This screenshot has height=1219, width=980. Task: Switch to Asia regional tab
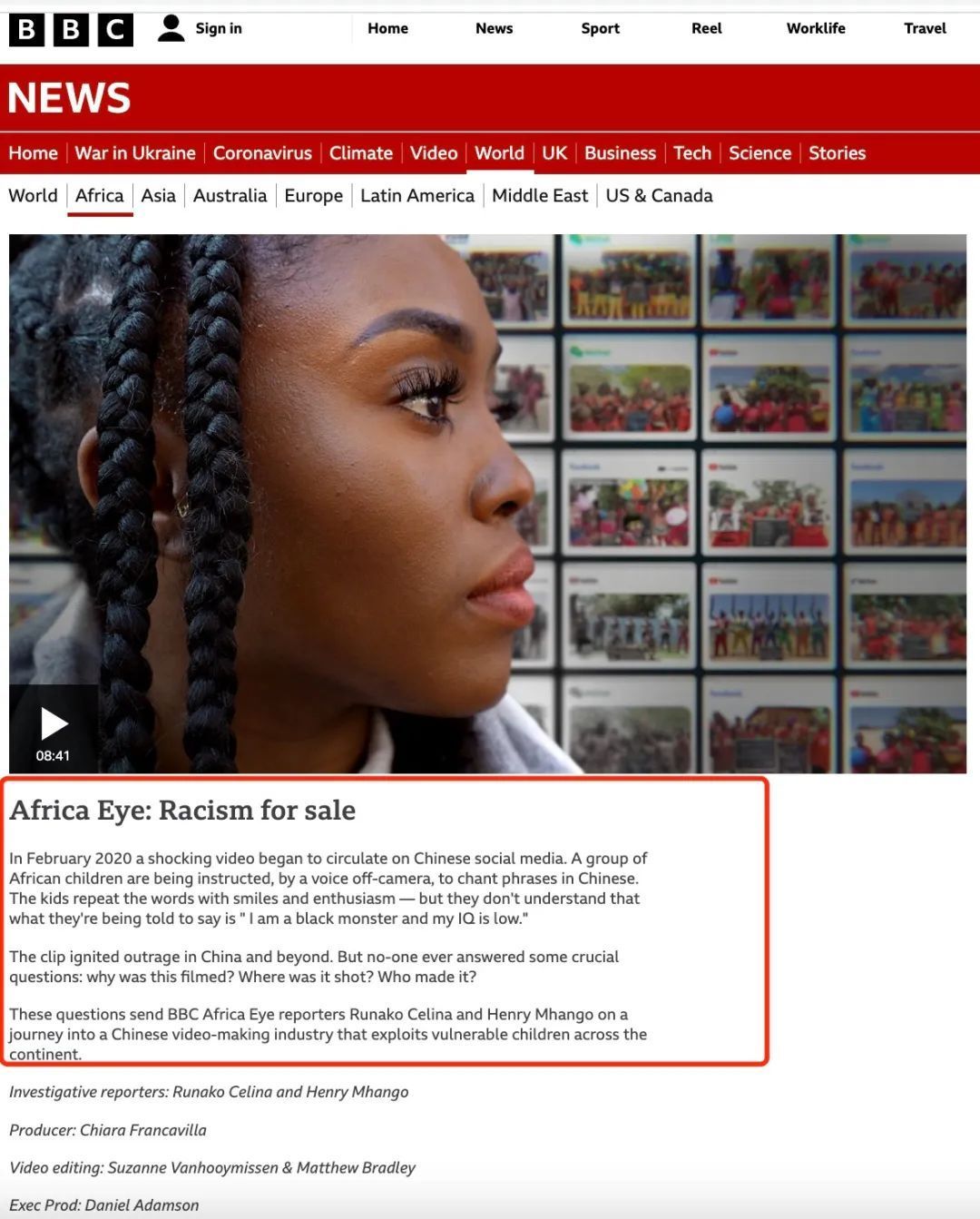click(x=158, y=195)
